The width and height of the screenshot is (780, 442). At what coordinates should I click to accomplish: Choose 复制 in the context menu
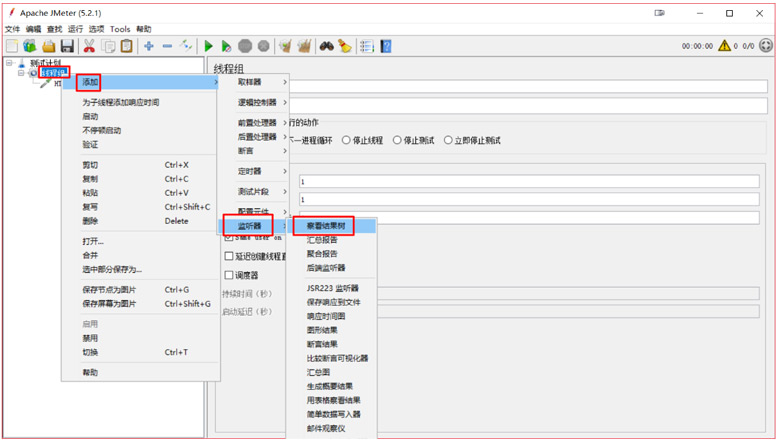141,179
